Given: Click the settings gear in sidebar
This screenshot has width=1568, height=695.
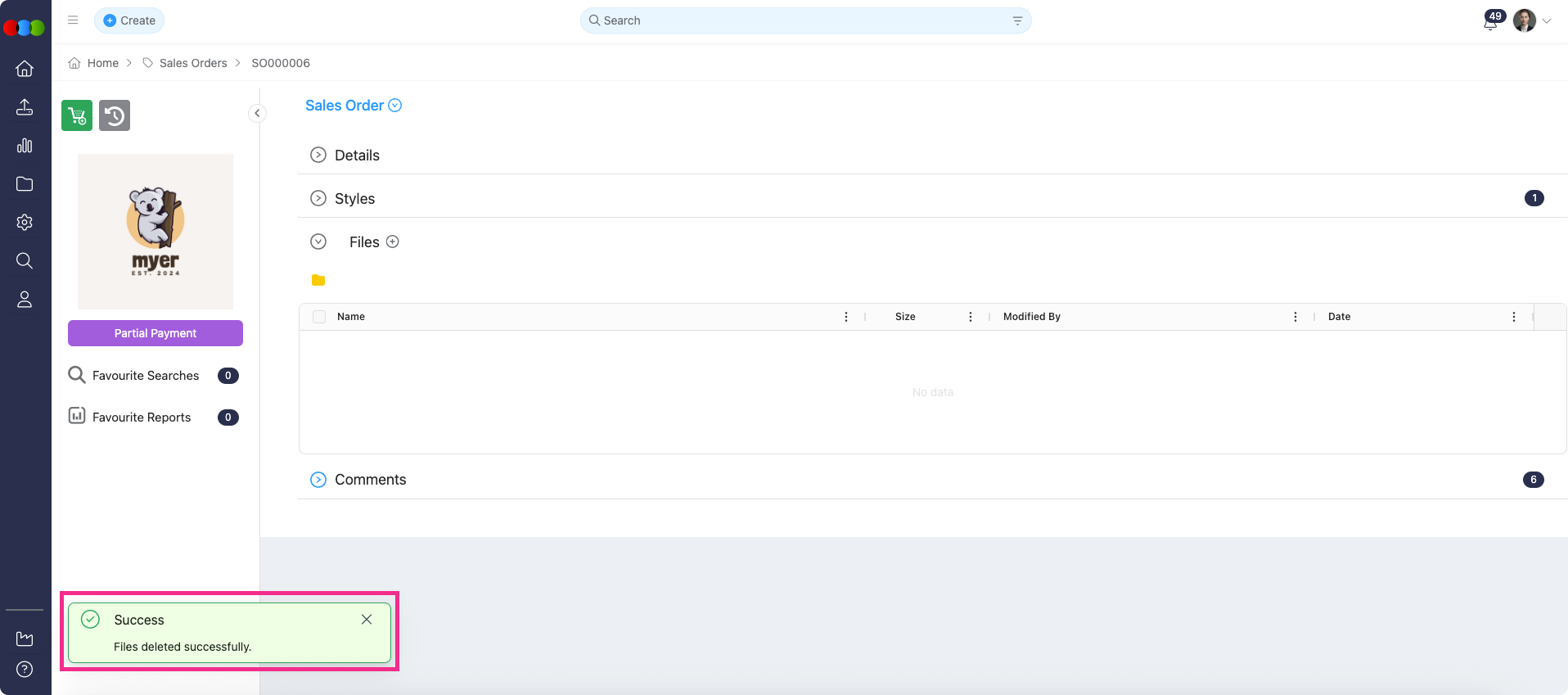Looking at the screenshot, I should pos(25,223).
